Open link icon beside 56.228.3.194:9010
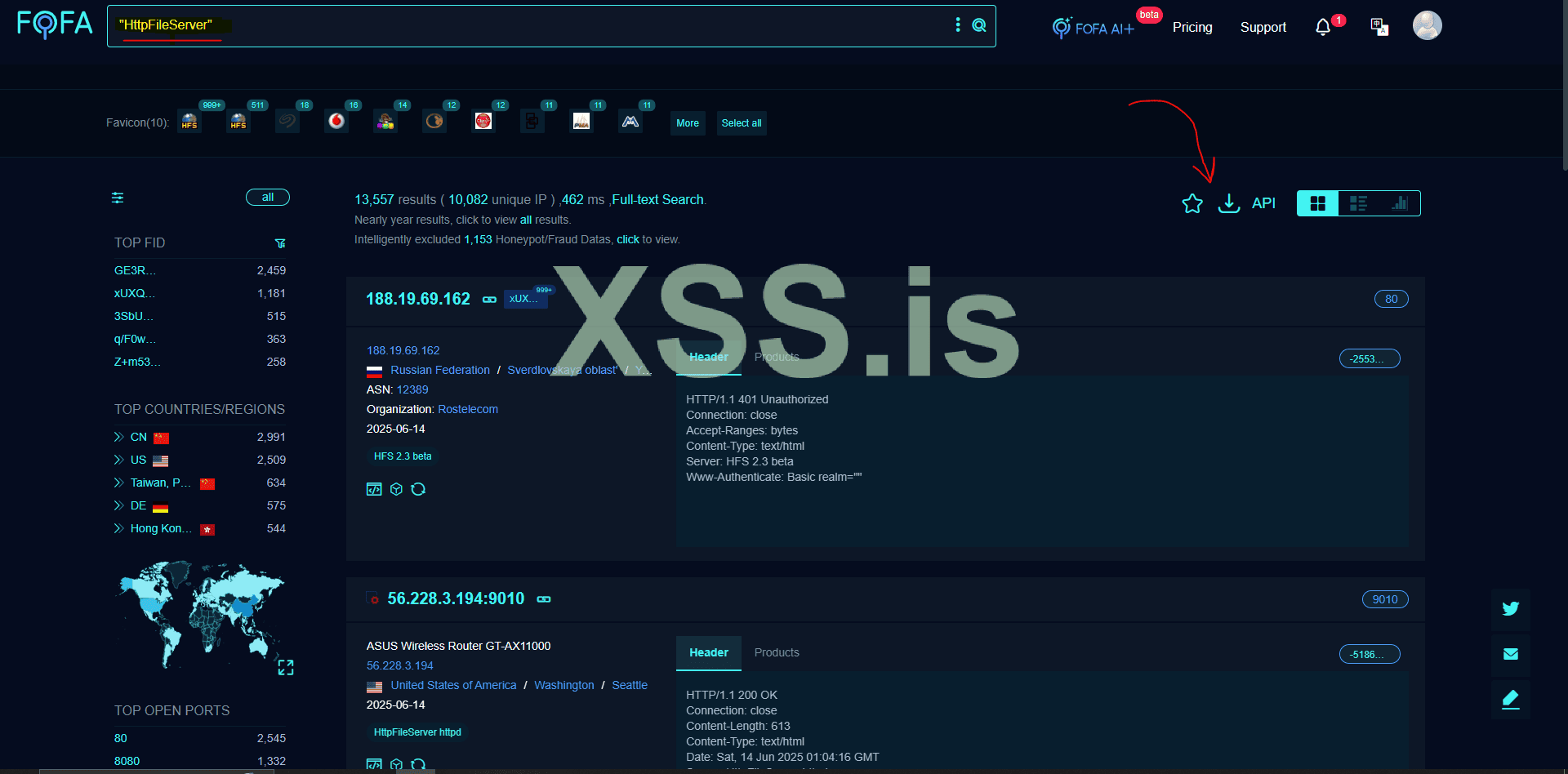 (x=544, y=599)
